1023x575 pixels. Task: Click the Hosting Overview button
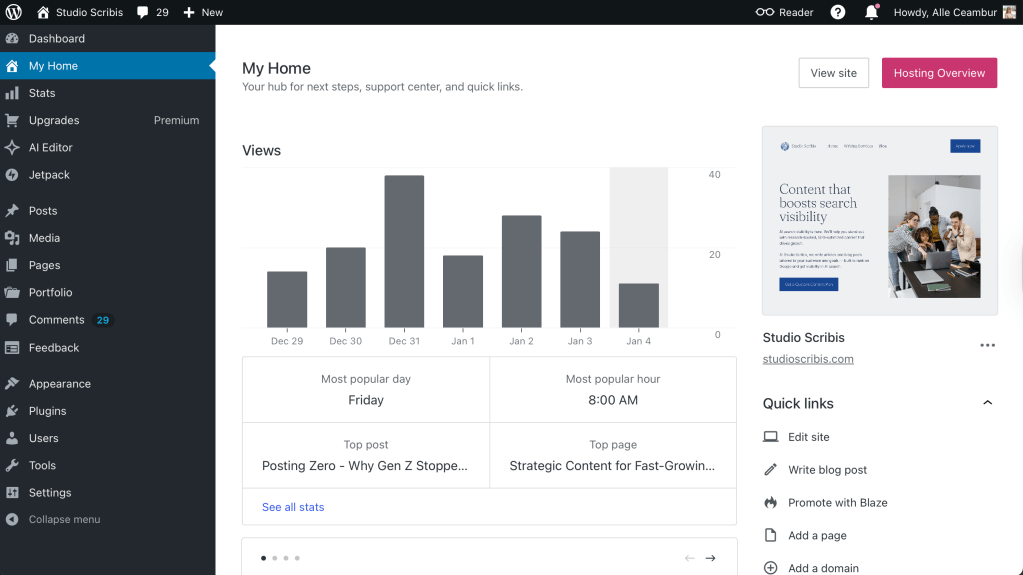pyautogui.click(x=939, y=73)
